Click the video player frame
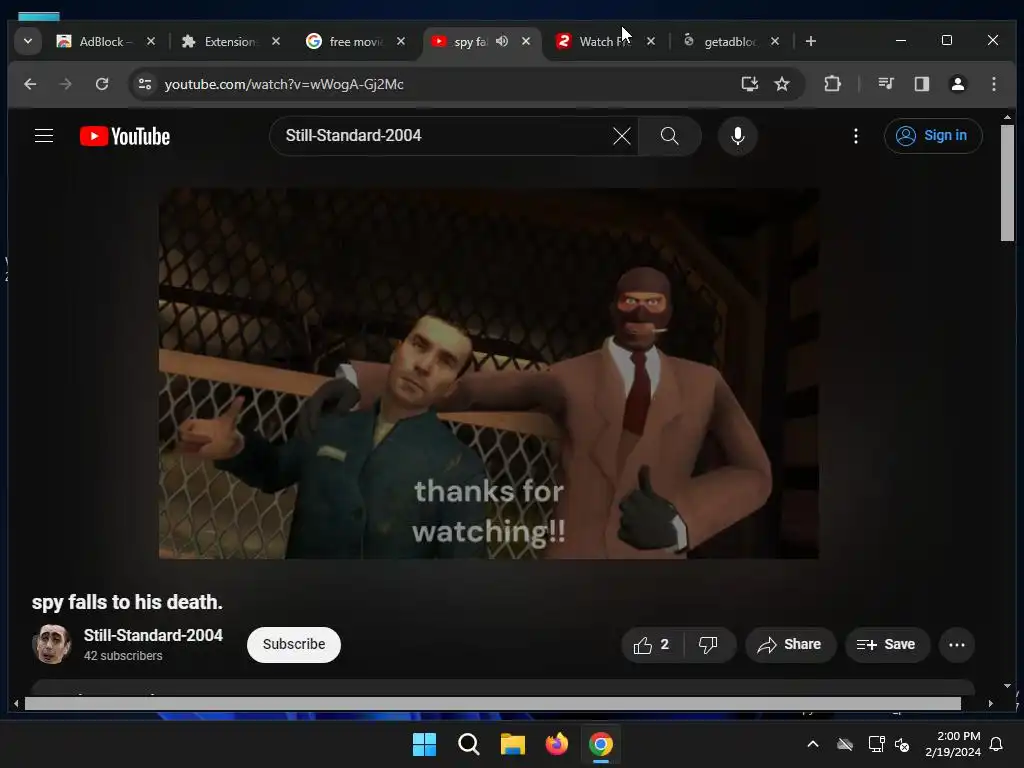The width and height of the screenshot is (1024, 768). point(488,374)
